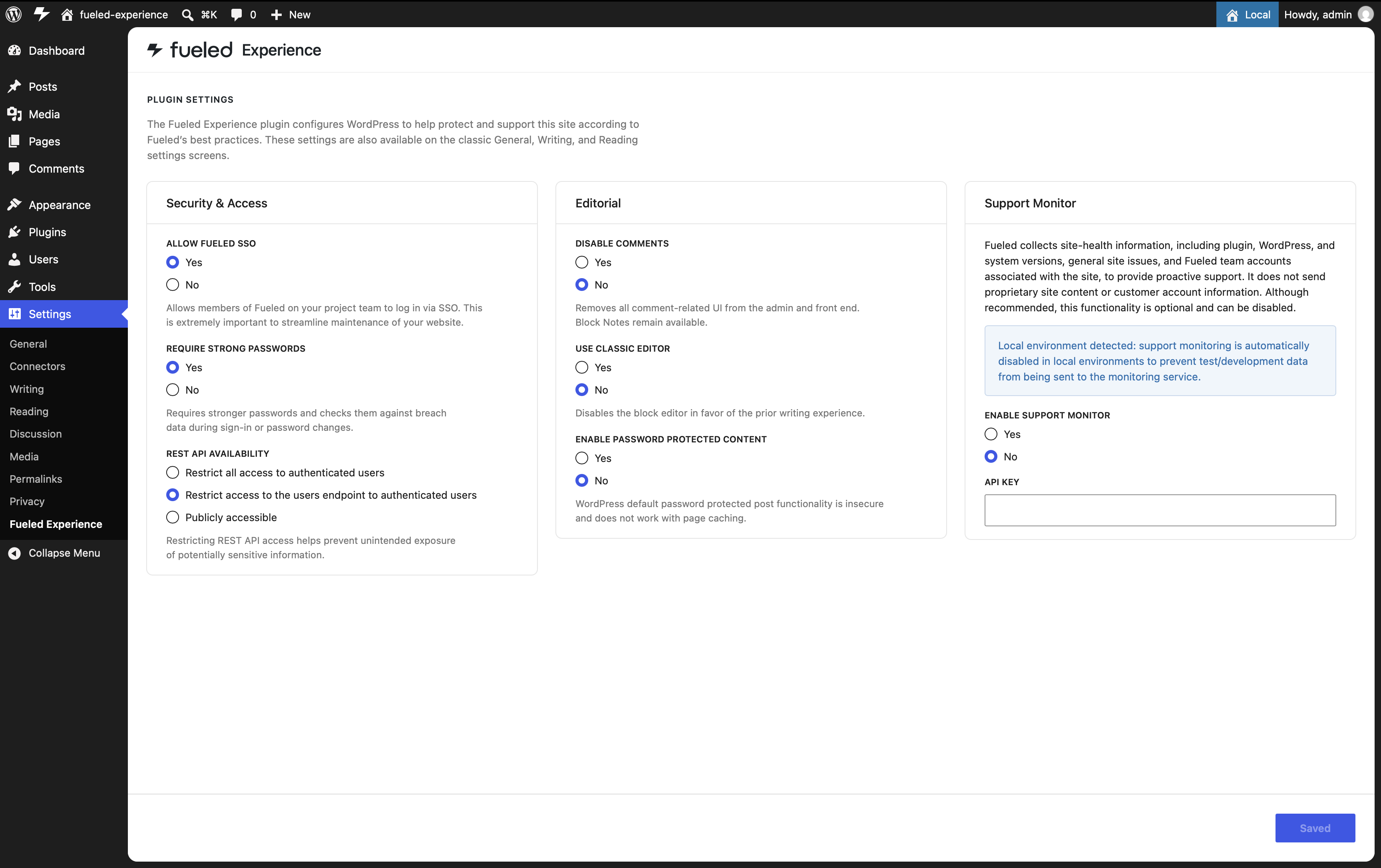Click the Users person icon
The image size is (1381, 868).
coord(15,259)
